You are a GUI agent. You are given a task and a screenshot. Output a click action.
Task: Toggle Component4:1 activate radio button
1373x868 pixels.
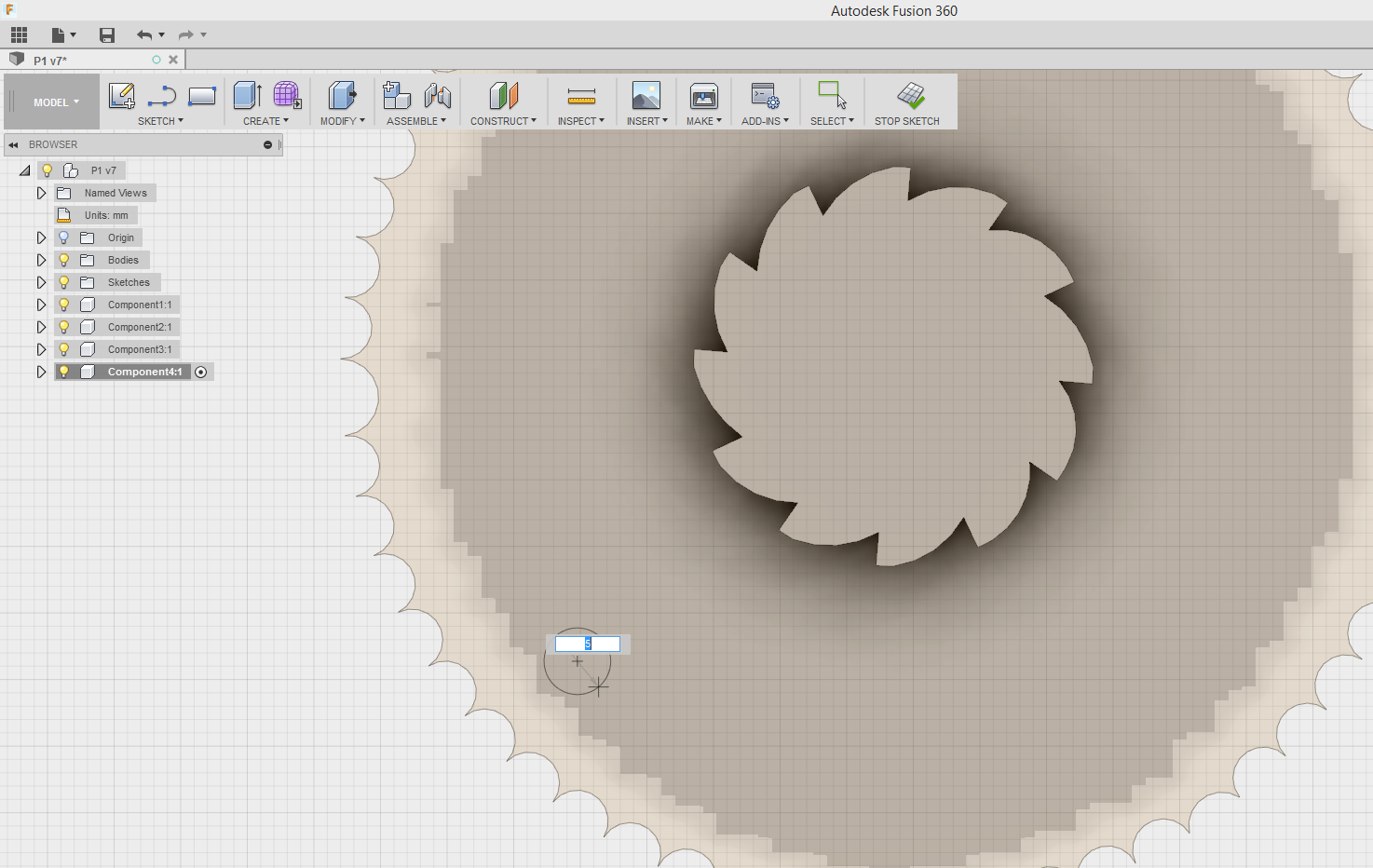click(x=201, y=372)
